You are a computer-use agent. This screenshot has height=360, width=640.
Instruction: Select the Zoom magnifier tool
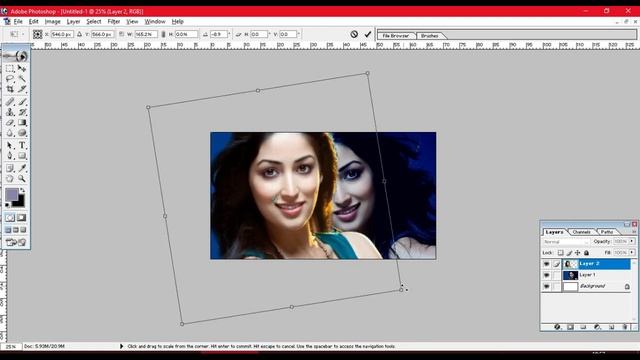(x=22, y=178)
